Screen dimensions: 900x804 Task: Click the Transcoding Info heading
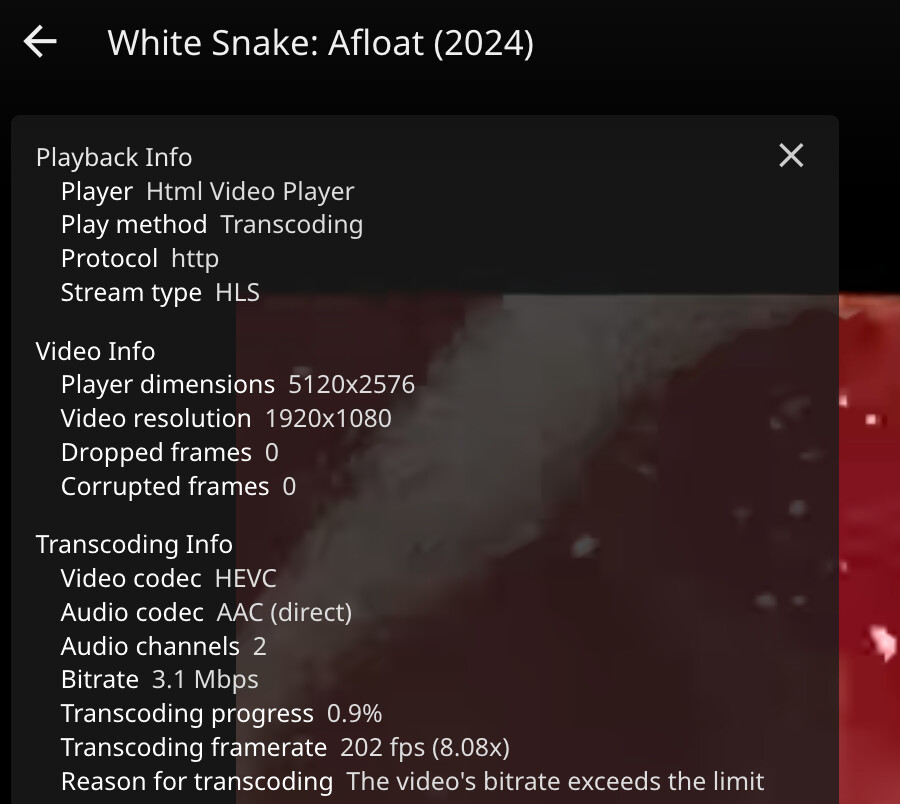(x=134, y=544)
